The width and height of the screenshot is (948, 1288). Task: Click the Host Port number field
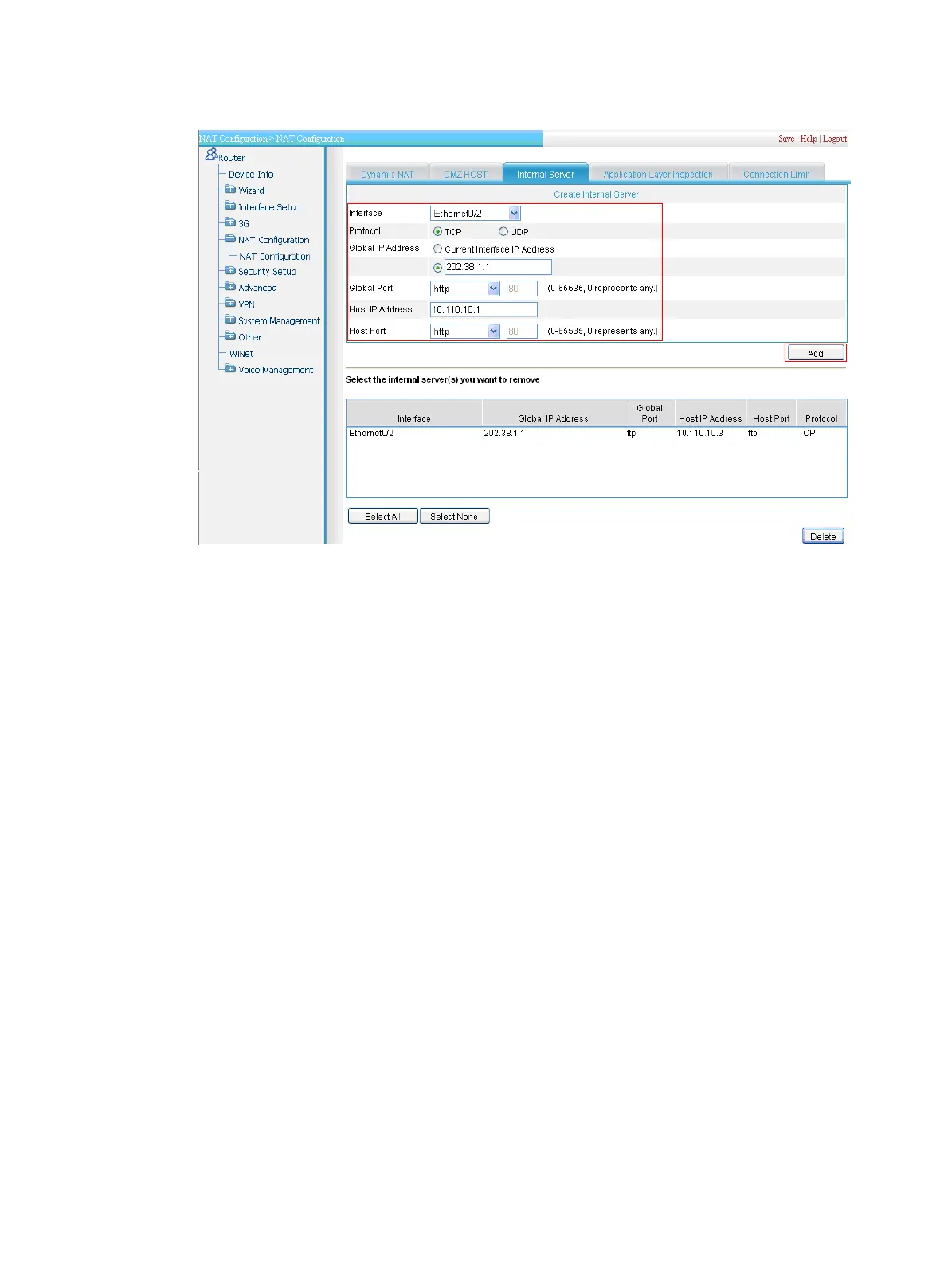pyautogui.click(x=522, y=332)
